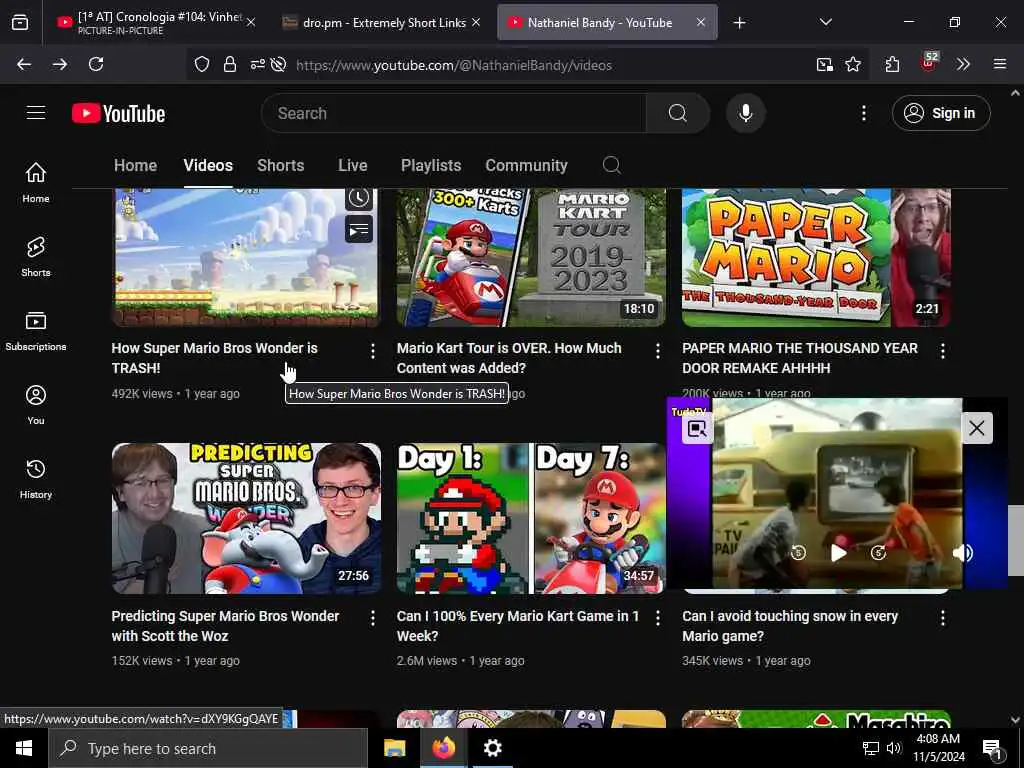Show more toolbar tools chevrons
This screenshot has height=768, width=1024.
pyautogui.click(x=963, y=64)
